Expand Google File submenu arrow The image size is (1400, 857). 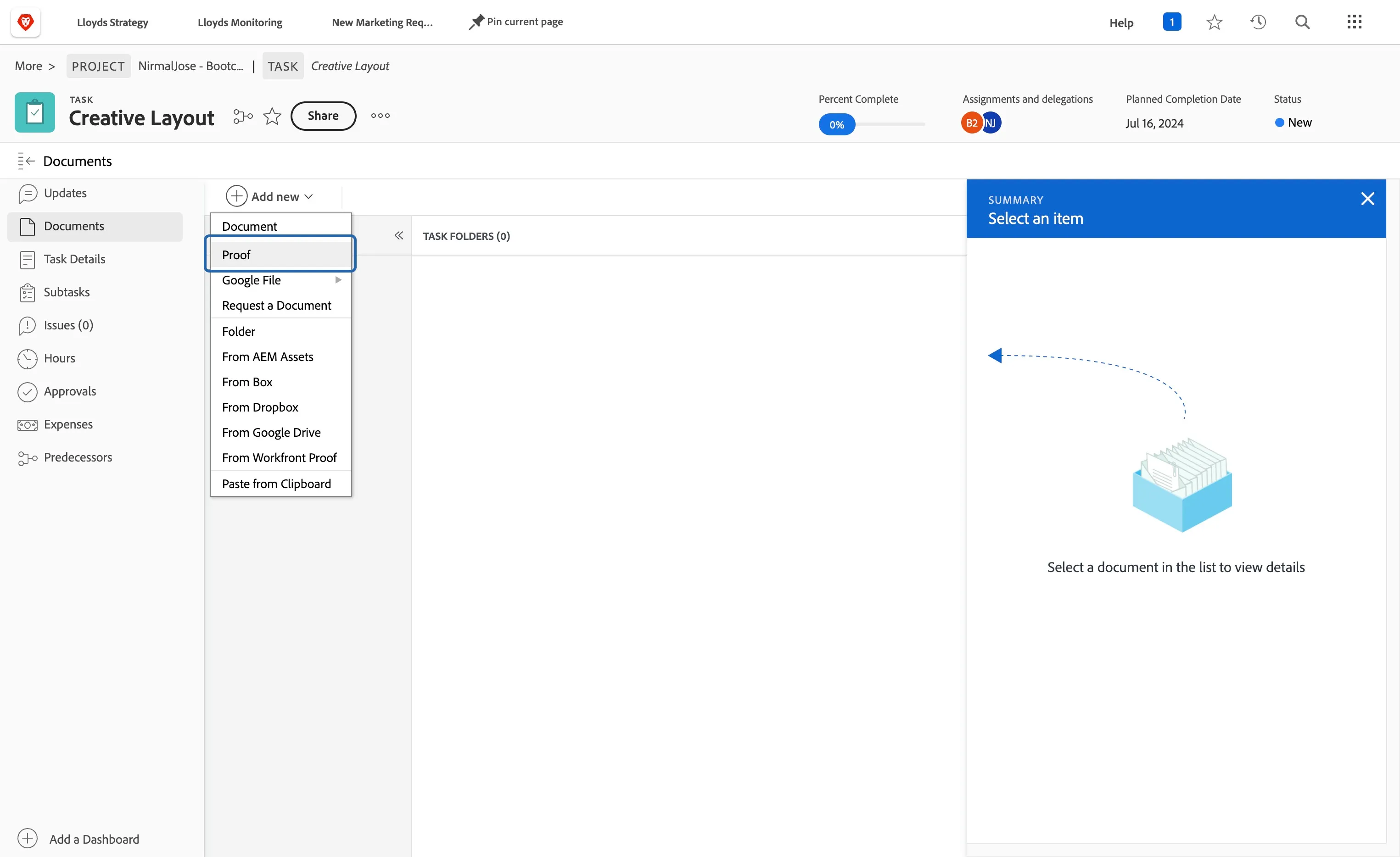[339, 280]
